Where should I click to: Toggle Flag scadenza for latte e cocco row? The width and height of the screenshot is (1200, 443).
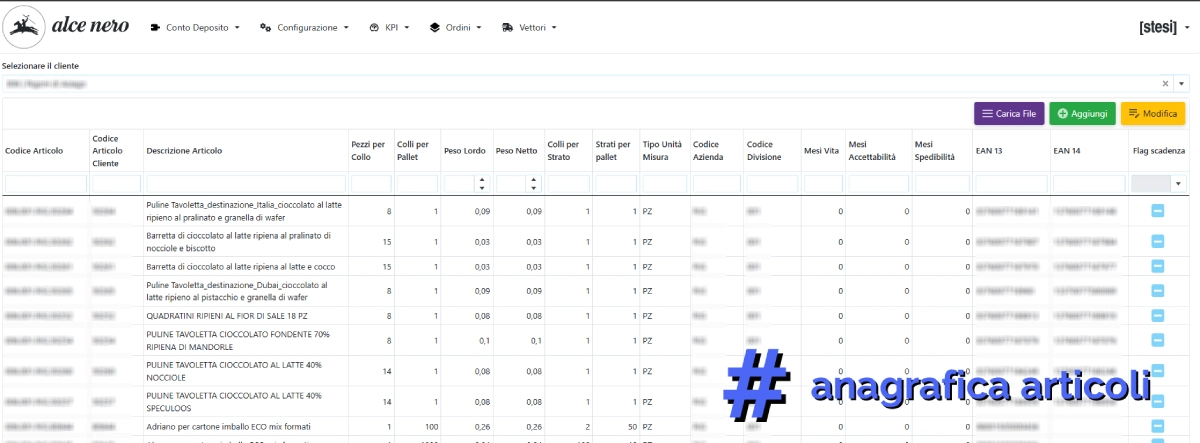tap(1157, 266)
